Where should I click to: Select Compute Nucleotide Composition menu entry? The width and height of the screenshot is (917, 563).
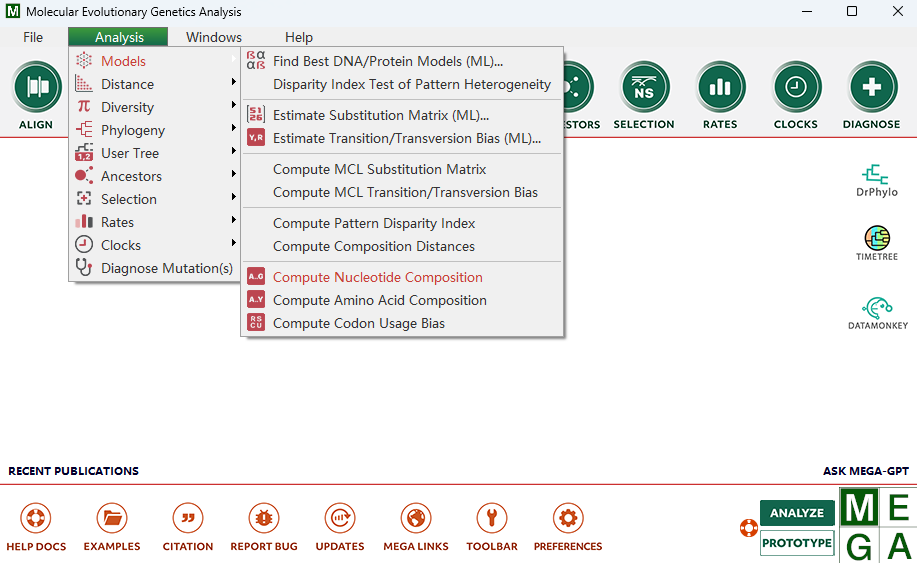[x=377, y=277]
